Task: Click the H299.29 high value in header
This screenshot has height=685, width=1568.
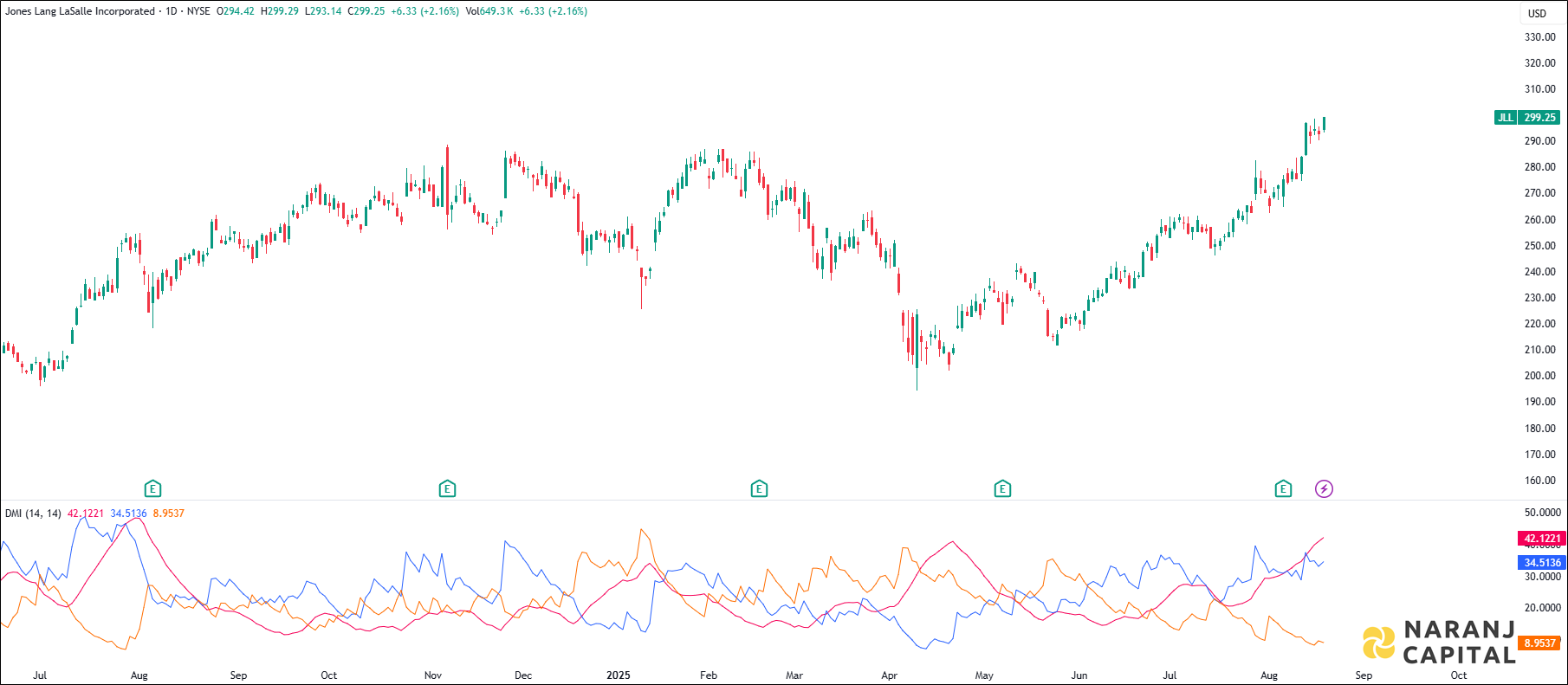Action: (279, 11)
